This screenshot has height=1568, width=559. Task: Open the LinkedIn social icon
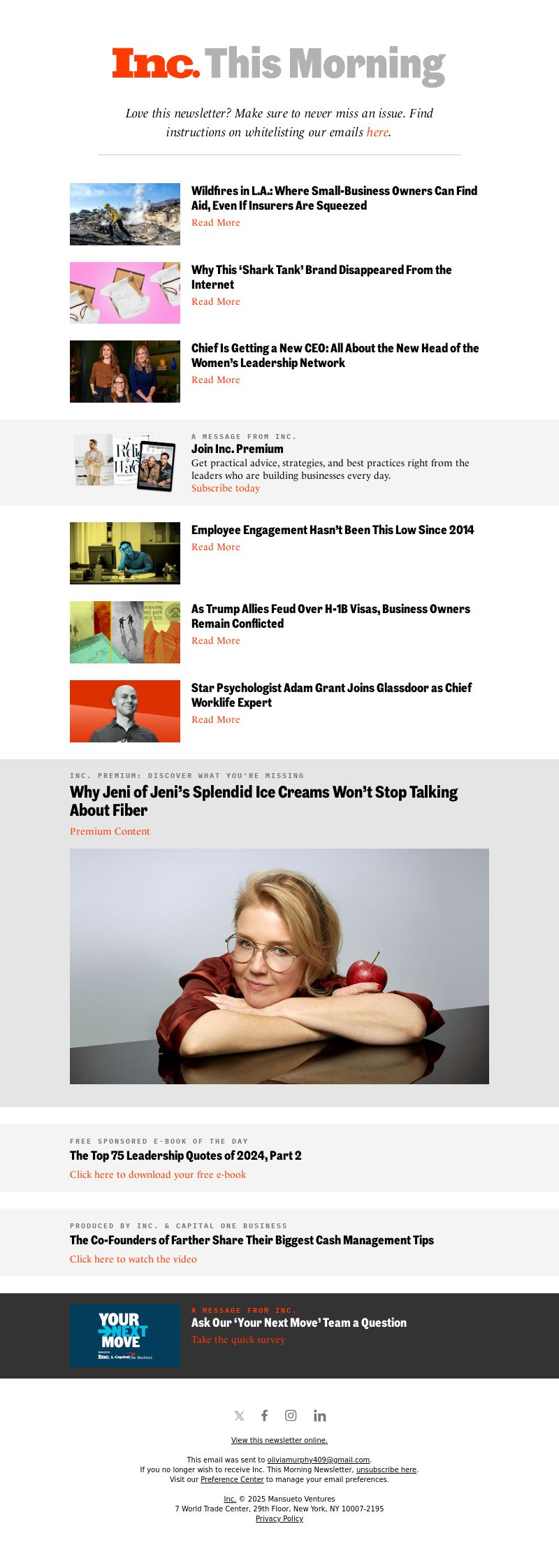(x=319, y=1416)
